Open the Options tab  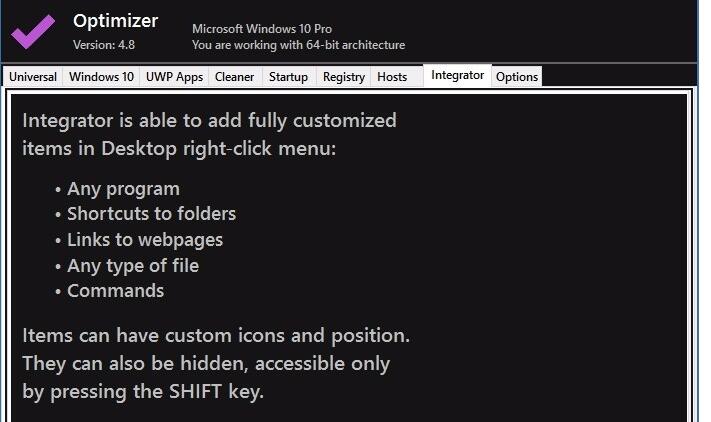517,77
